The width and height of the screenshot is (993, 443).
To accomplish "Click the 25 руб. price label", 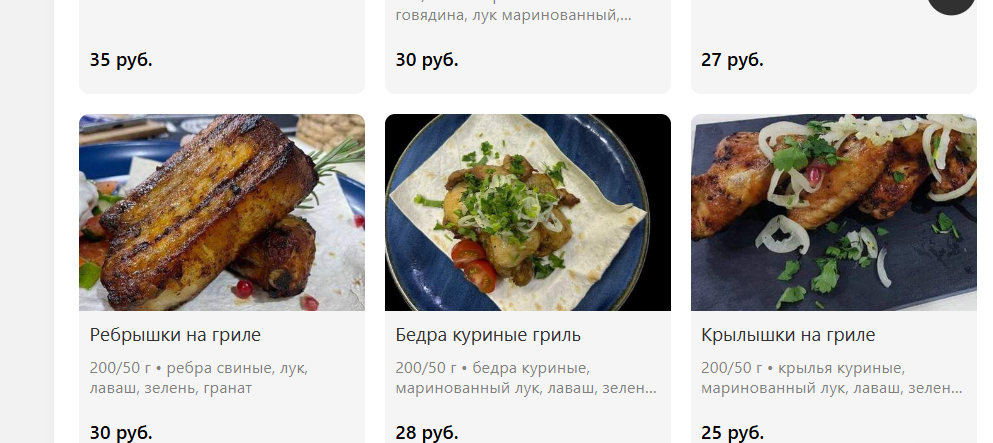I will point(732,433).
